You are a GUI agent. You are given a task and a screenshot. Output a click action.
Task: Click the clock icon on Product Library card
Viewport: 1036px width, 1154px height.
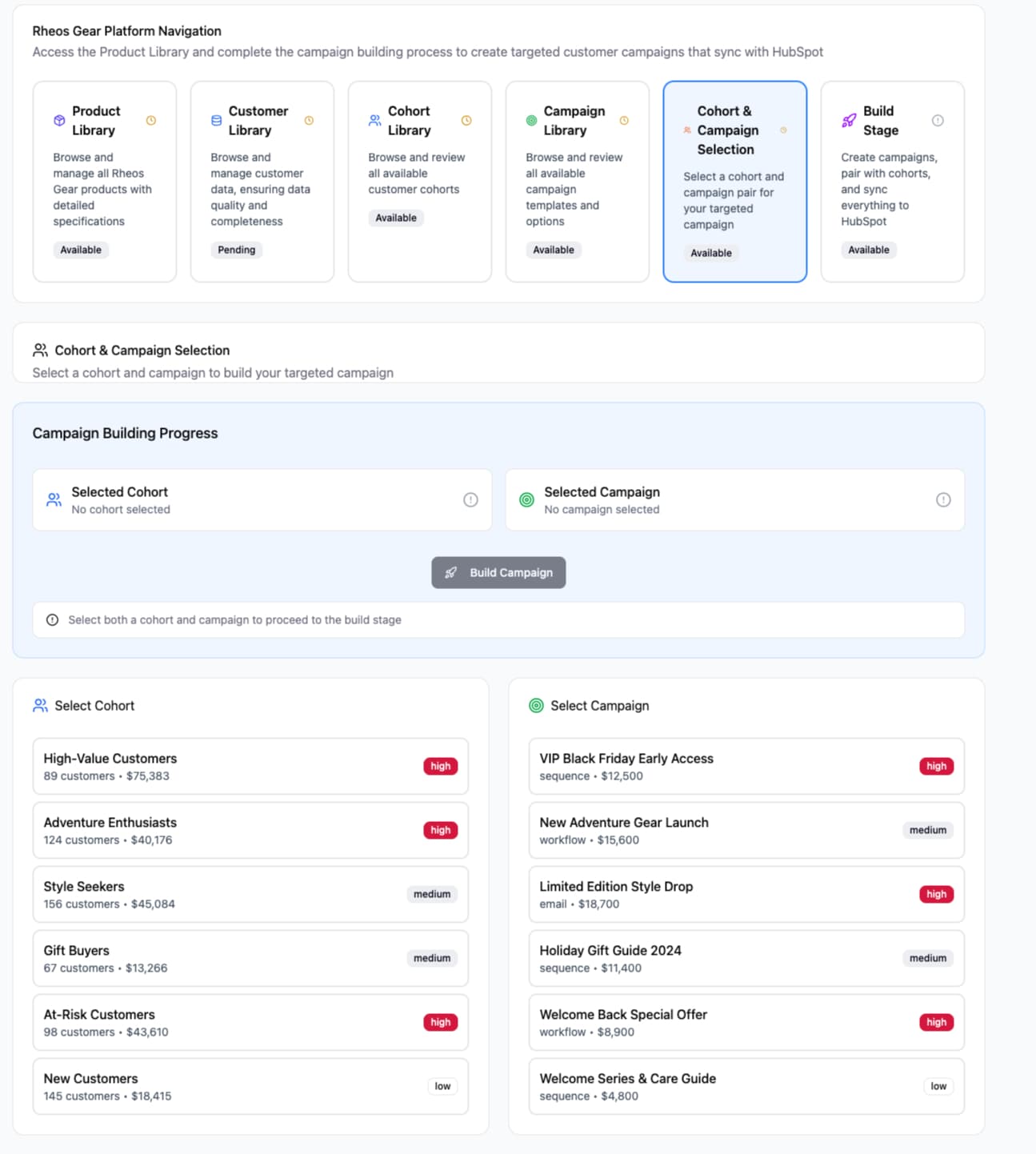[150, 120]
